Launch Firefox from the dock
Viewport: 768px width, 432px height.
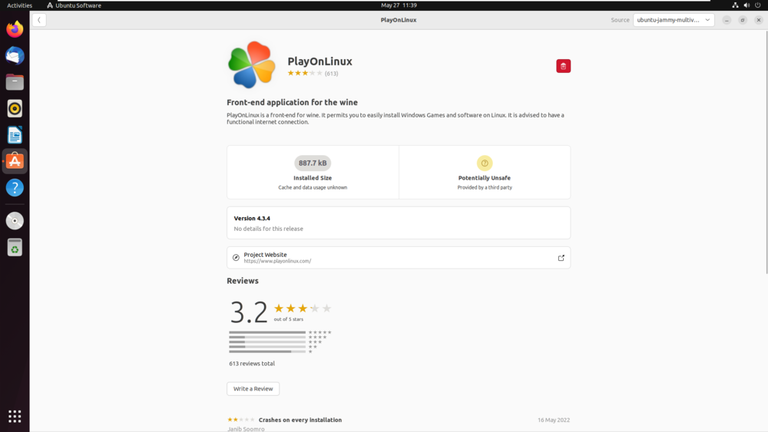[x=15, y=29]
